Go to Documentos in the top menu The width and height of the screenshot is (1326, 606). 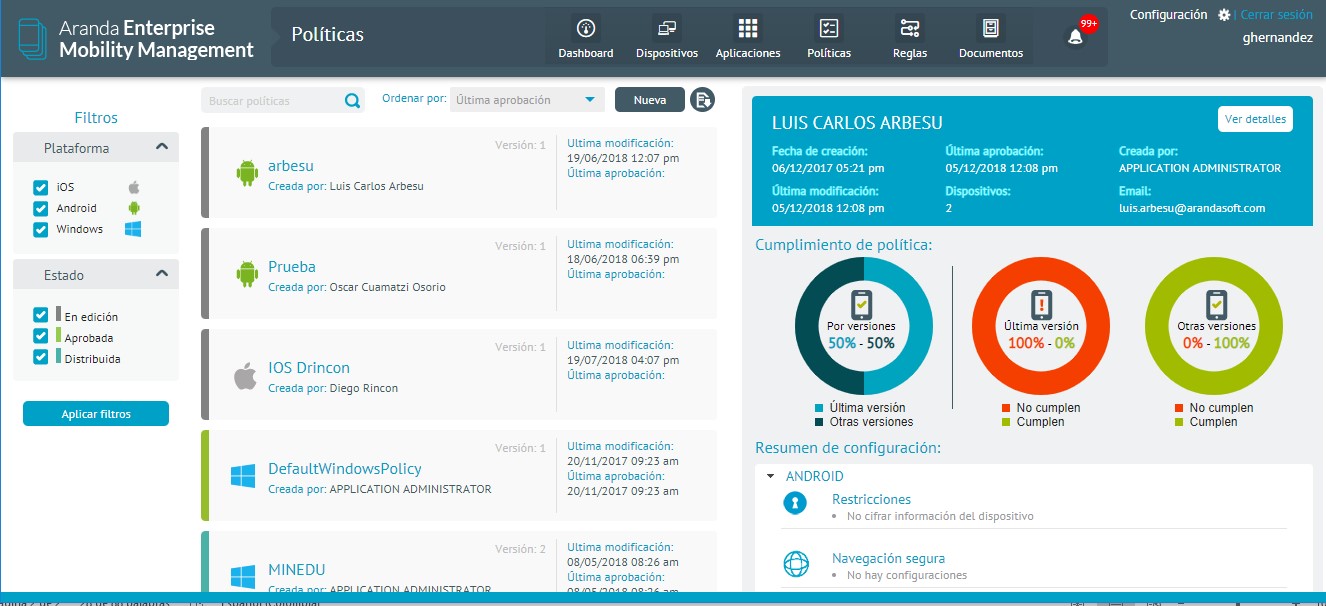point(991,53)
